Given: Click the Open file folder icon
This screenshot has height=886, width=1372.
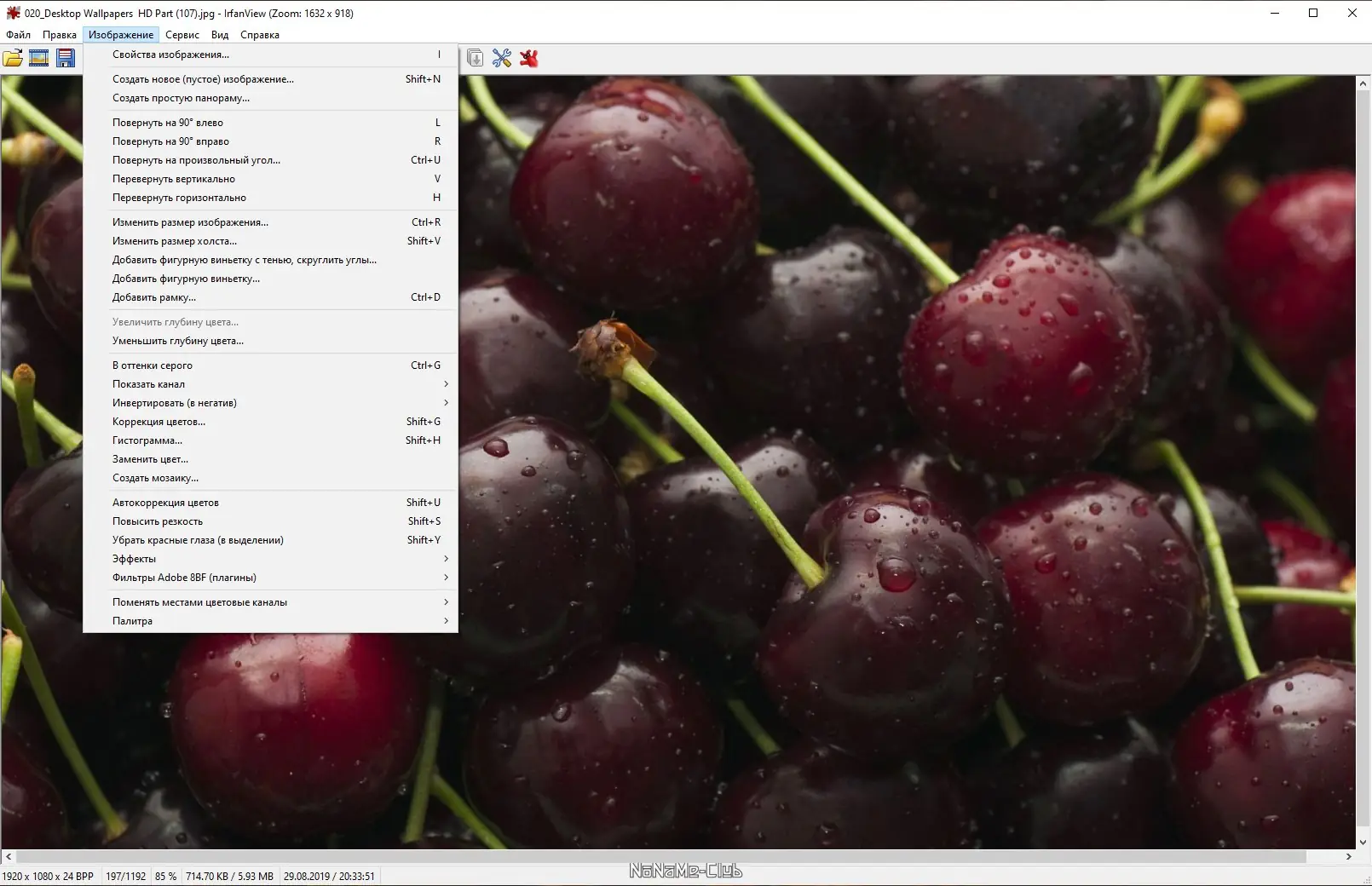Looking at the screenshot, I should [x=13, y=58].
